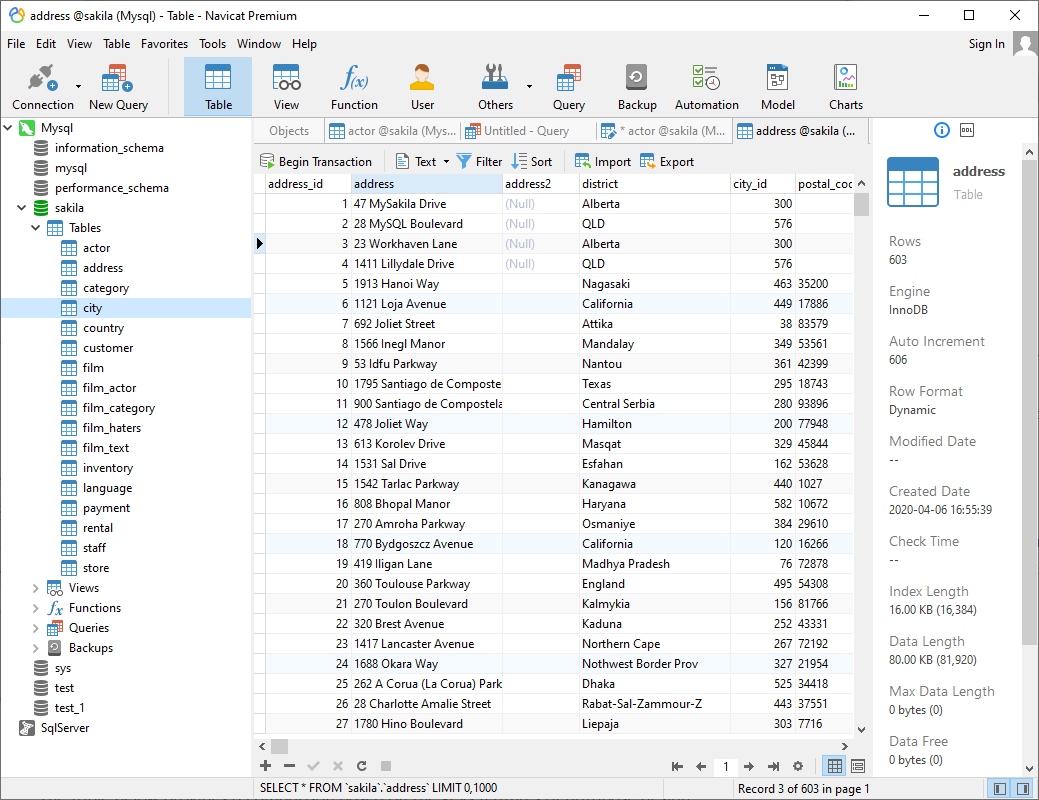This screenshot has width=1039, height=800.
Task: Refresh the table data
Action: point(362,766)
